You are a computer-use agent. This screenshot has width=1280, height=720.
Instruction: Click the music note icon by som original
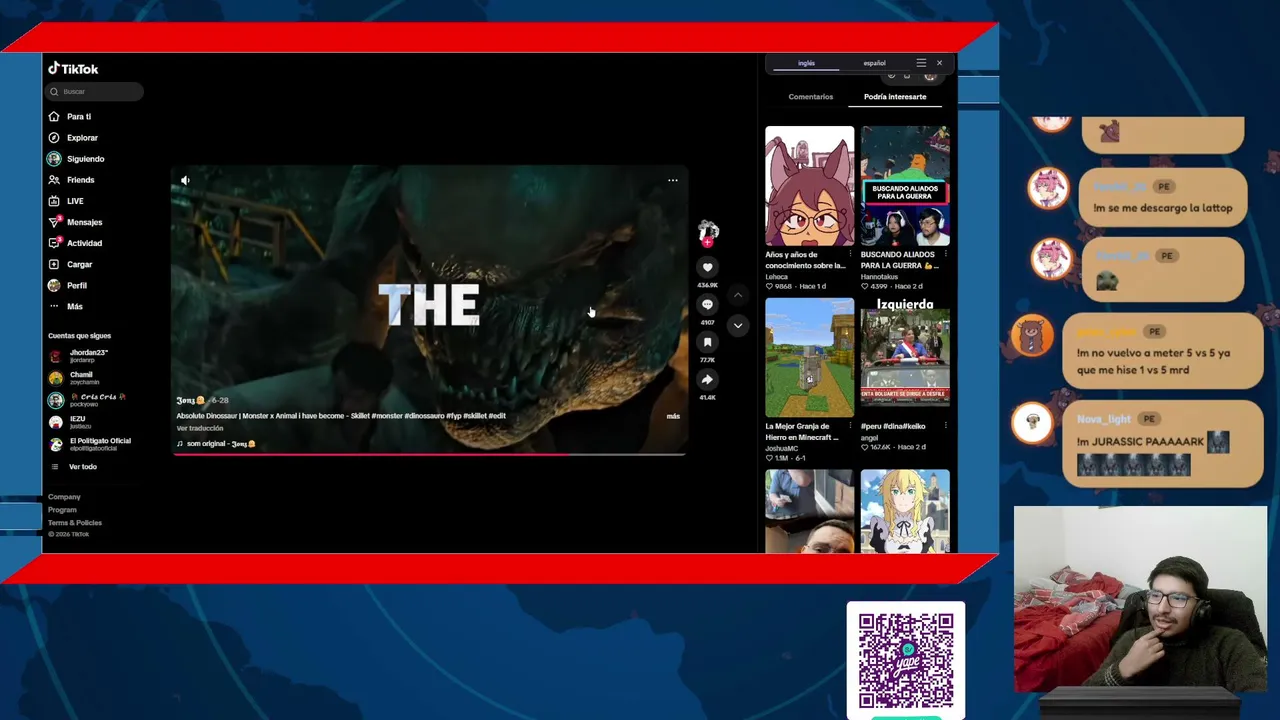pyautogui.click(x=180, y=444)
